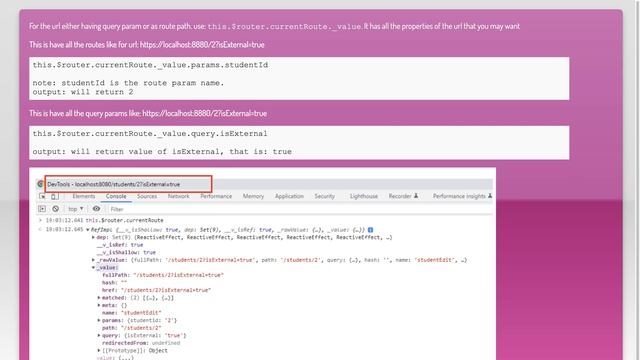The height and width of the screenshot is (360, 640).
Task: Expand the params: {studentId: '2'} entry
Action: pos(99,320)
